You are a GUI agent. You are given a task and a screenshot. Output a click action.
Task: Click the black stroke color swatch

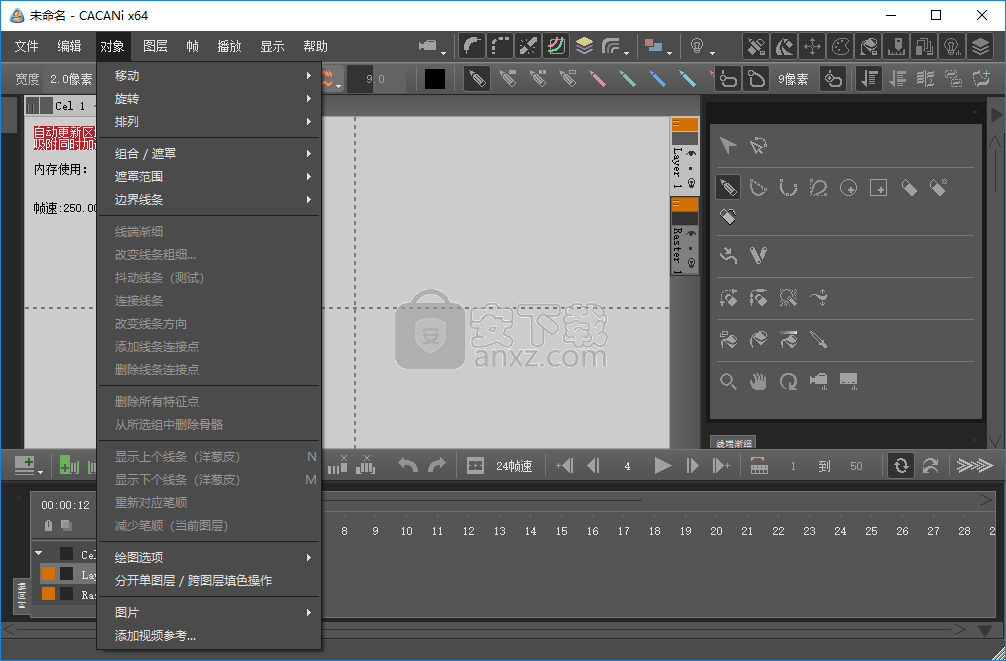435,79
